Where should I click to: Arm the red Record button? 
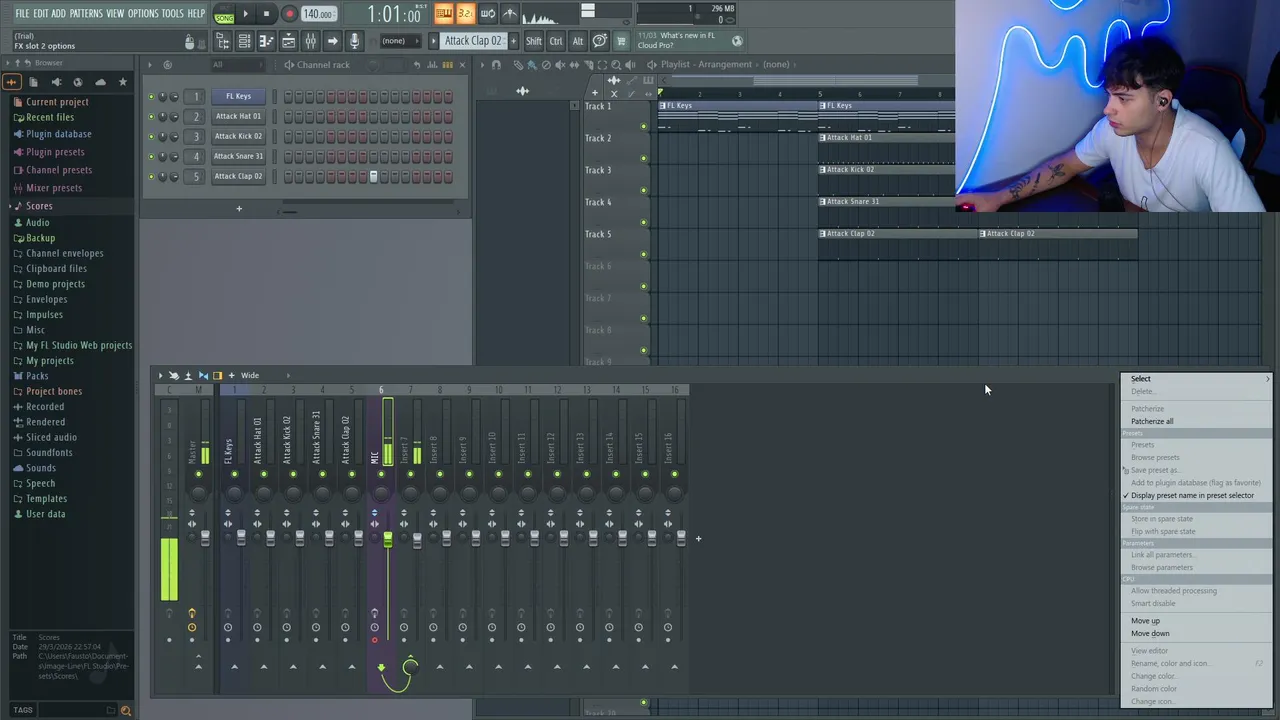(289, 14)
